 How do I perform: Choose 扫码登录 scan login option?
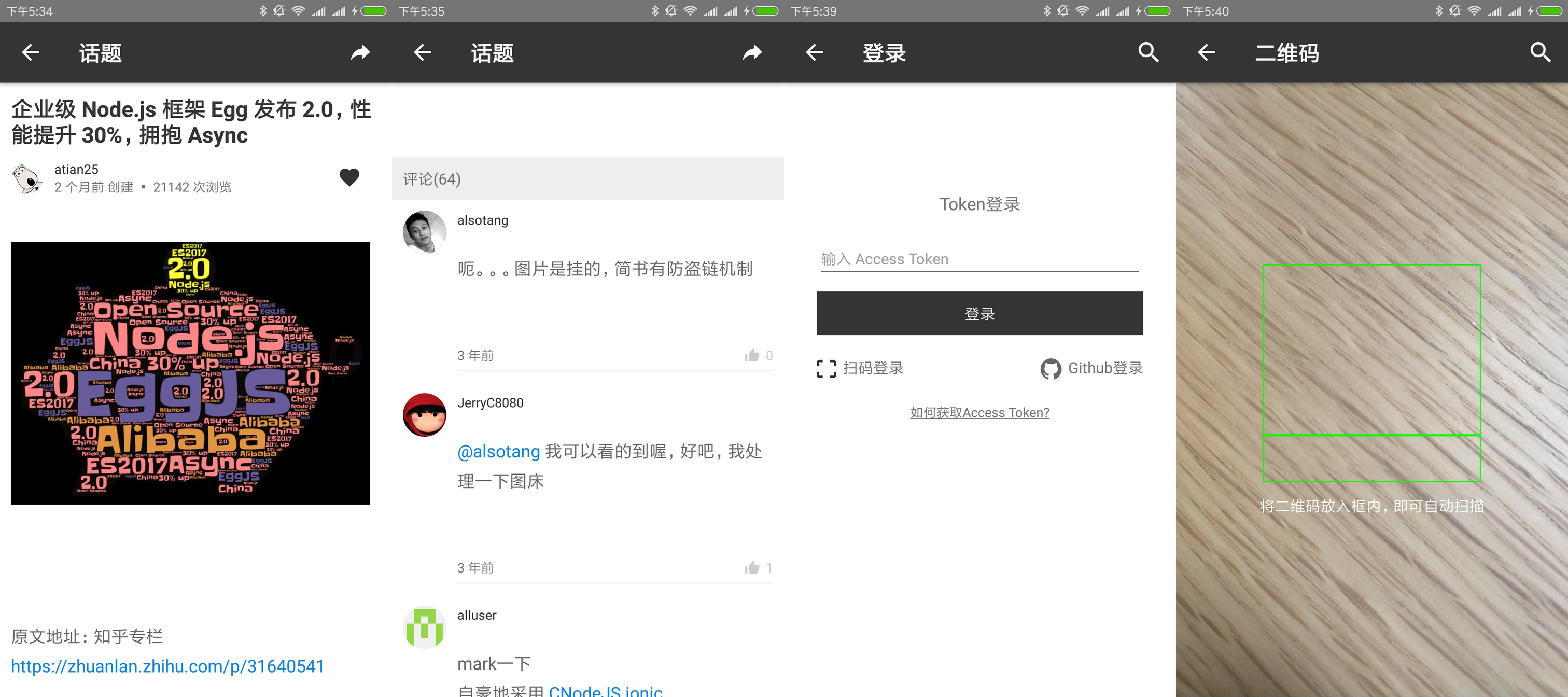point(860,368)
